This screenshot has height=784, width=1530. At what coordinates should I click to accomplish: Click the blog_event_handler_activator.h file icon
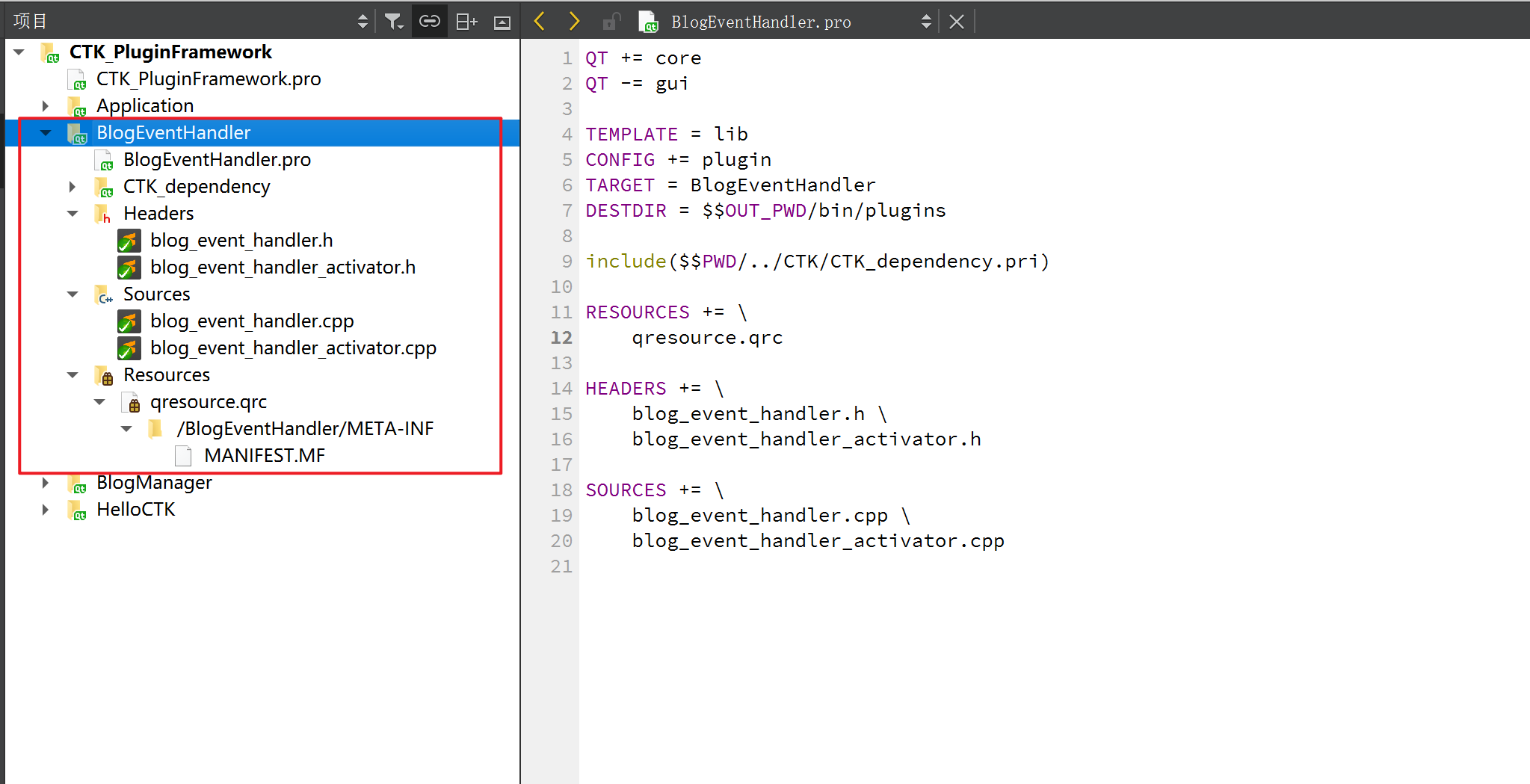coord(129,268)
